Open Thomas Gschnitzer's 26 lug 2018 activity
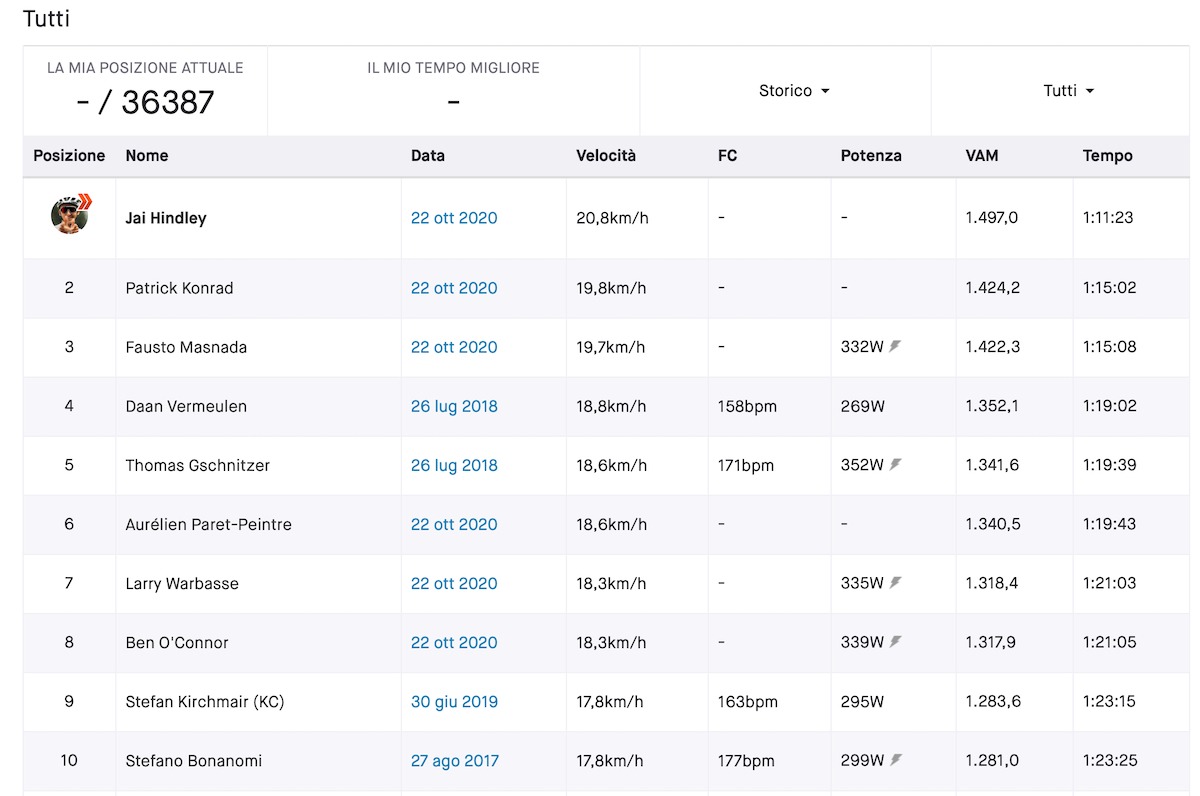Image resolution: width=1200 pixels, height=796 pixels. 454,465
